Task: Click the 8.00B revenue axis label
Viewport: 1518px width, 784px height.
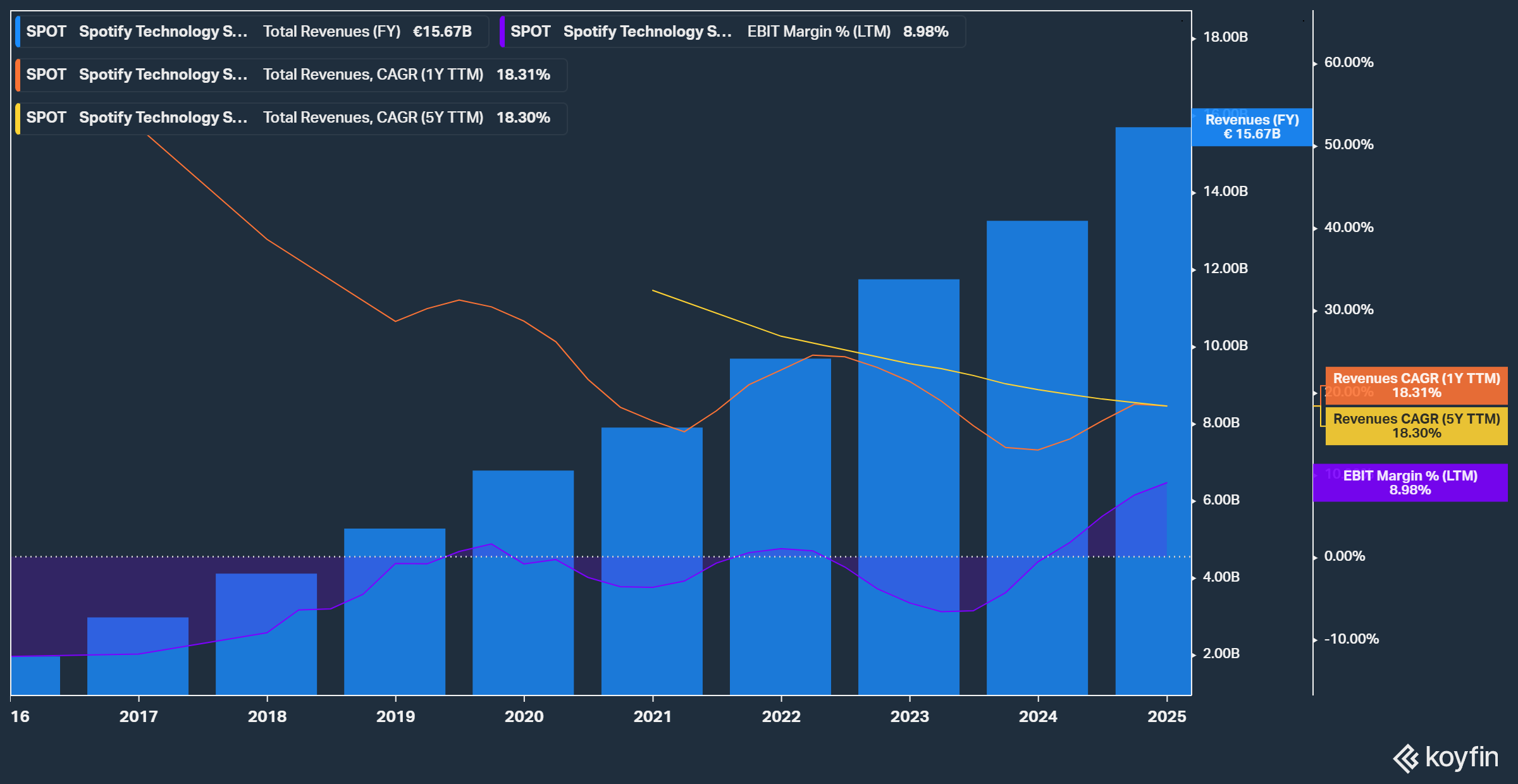Action: 1221,422
